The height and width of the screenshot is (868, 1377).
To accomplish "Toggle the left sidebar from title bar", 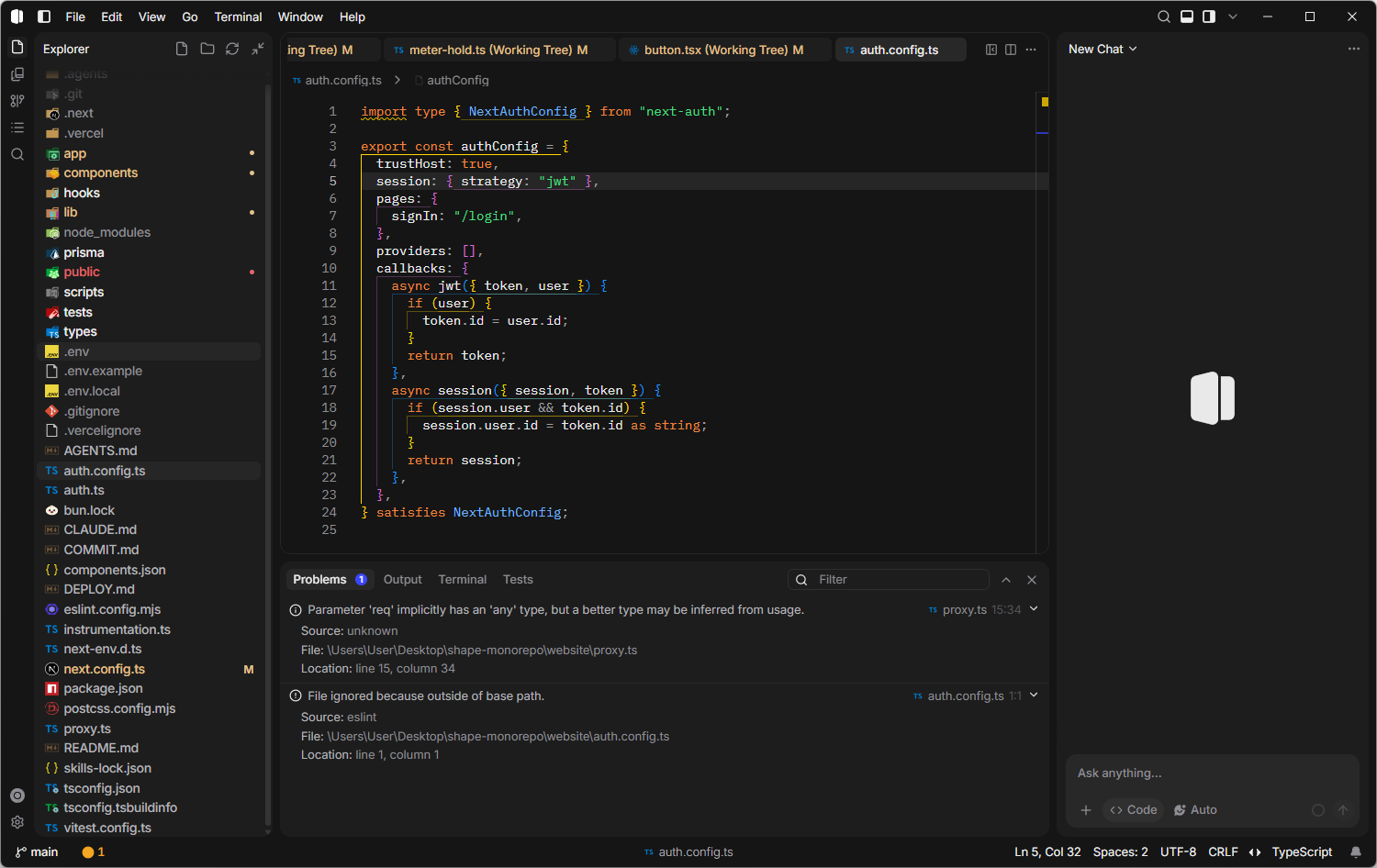I will click(44, 17).
